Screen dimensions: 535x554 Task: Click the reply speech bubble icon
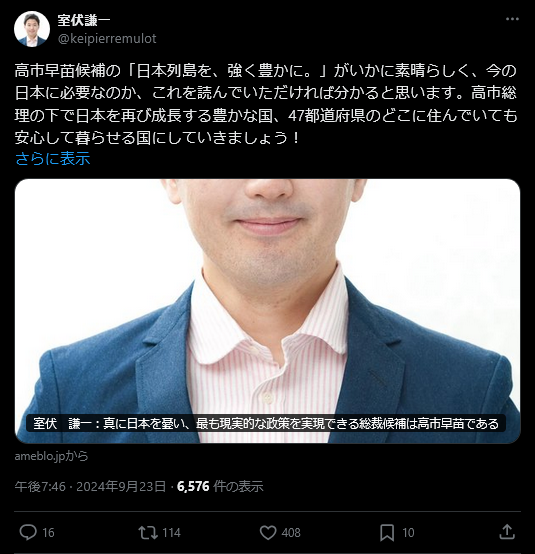(x=28, y=532)
